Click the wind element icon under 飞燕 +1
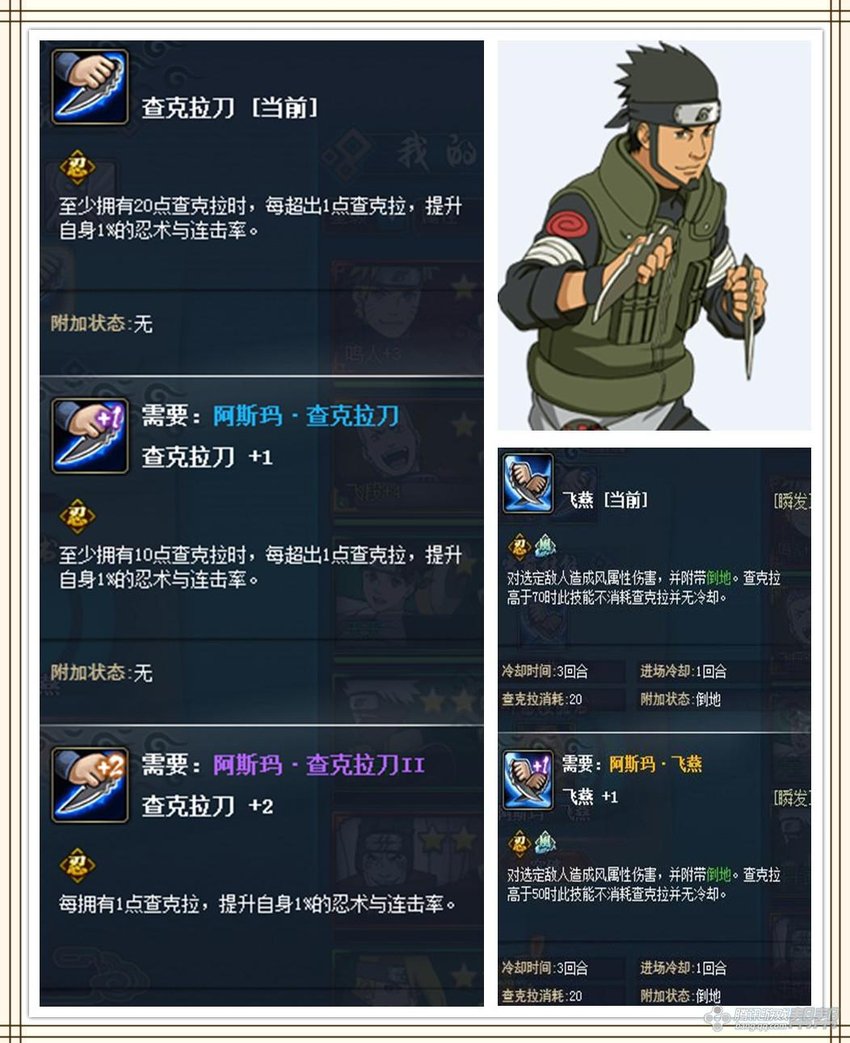Screen dimensions: 850x1043 pyautogui.click(x=545, y=843)
